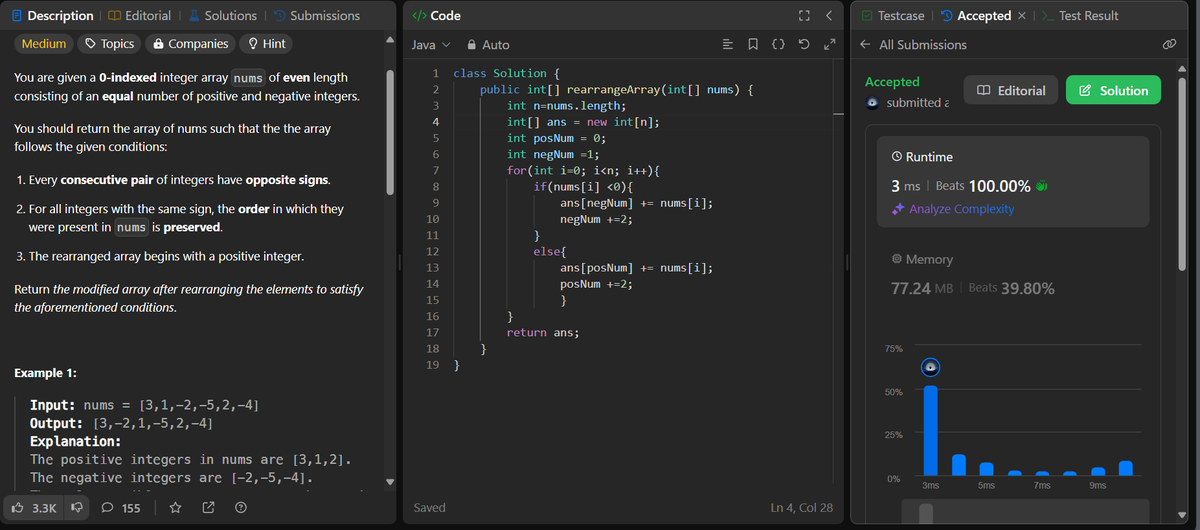Click the Editorial button in results
The width and height of the screenshot is (1200, 530).
coord(1010,90)
